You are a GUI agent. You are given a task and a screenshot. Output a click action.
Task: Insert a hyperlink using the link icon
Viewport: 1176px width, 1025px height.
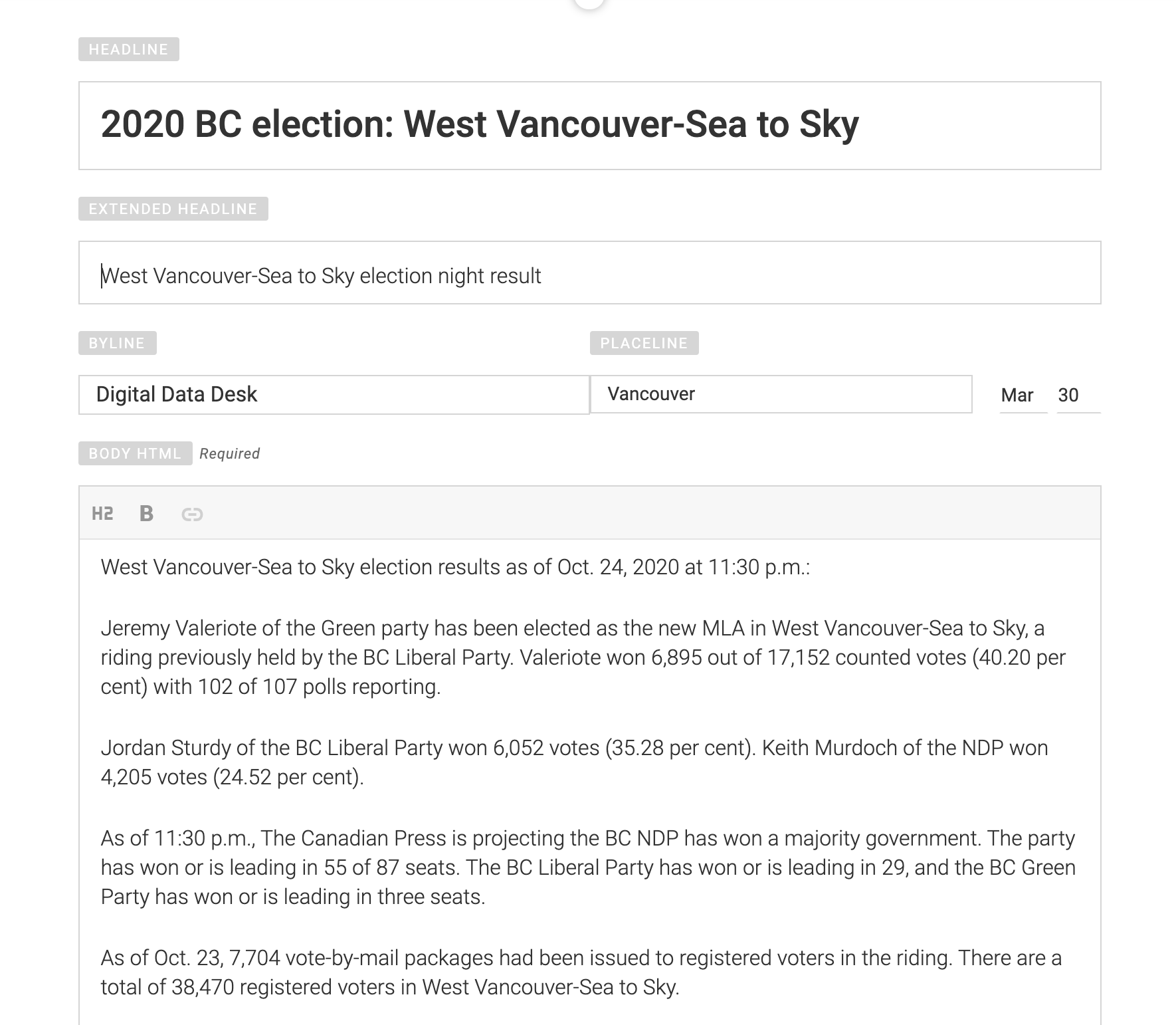(x=192, y=514)
